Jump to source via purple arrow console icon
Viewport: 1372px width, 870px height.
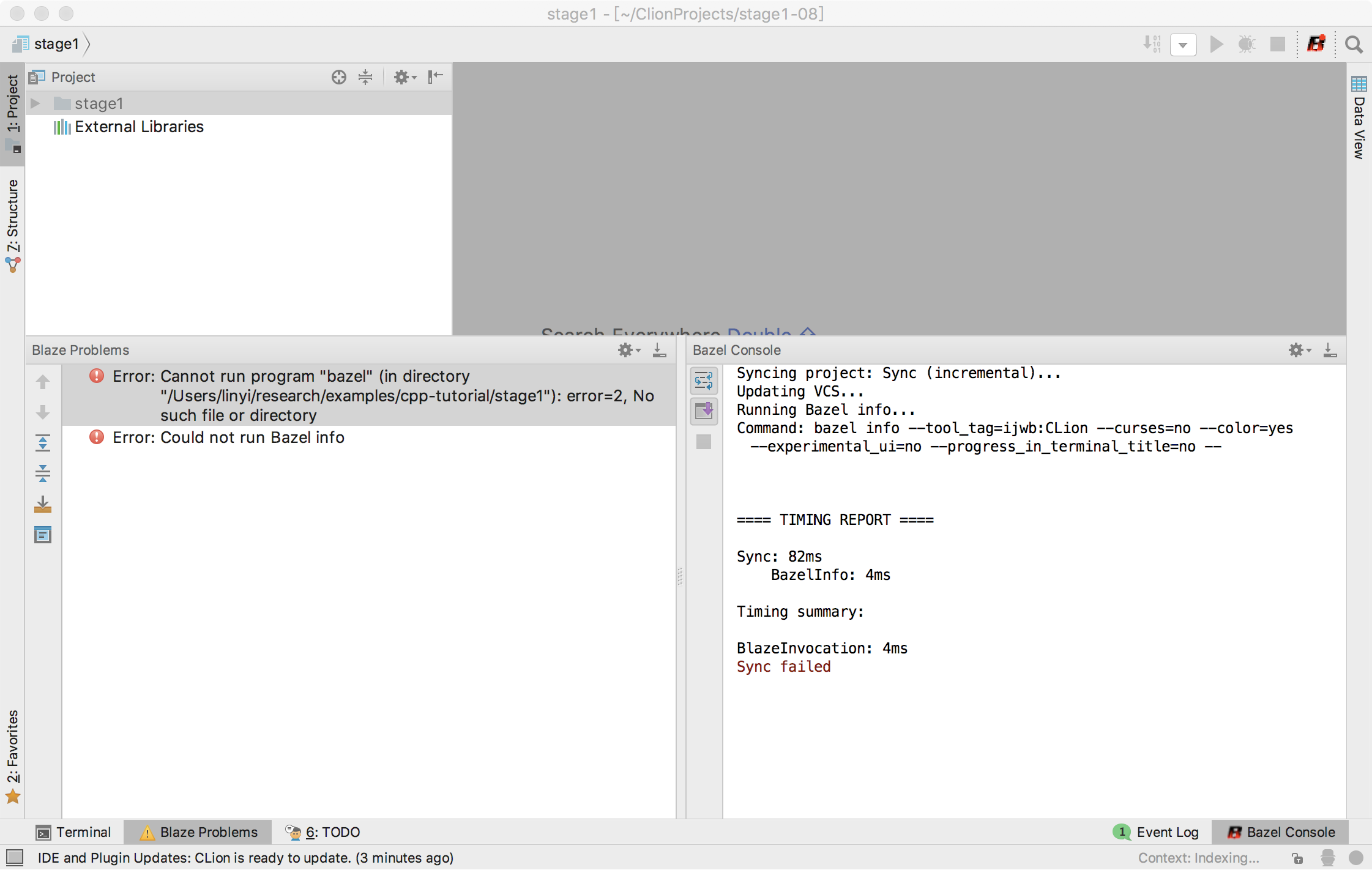pyautogui.click(x=704, y=411)
